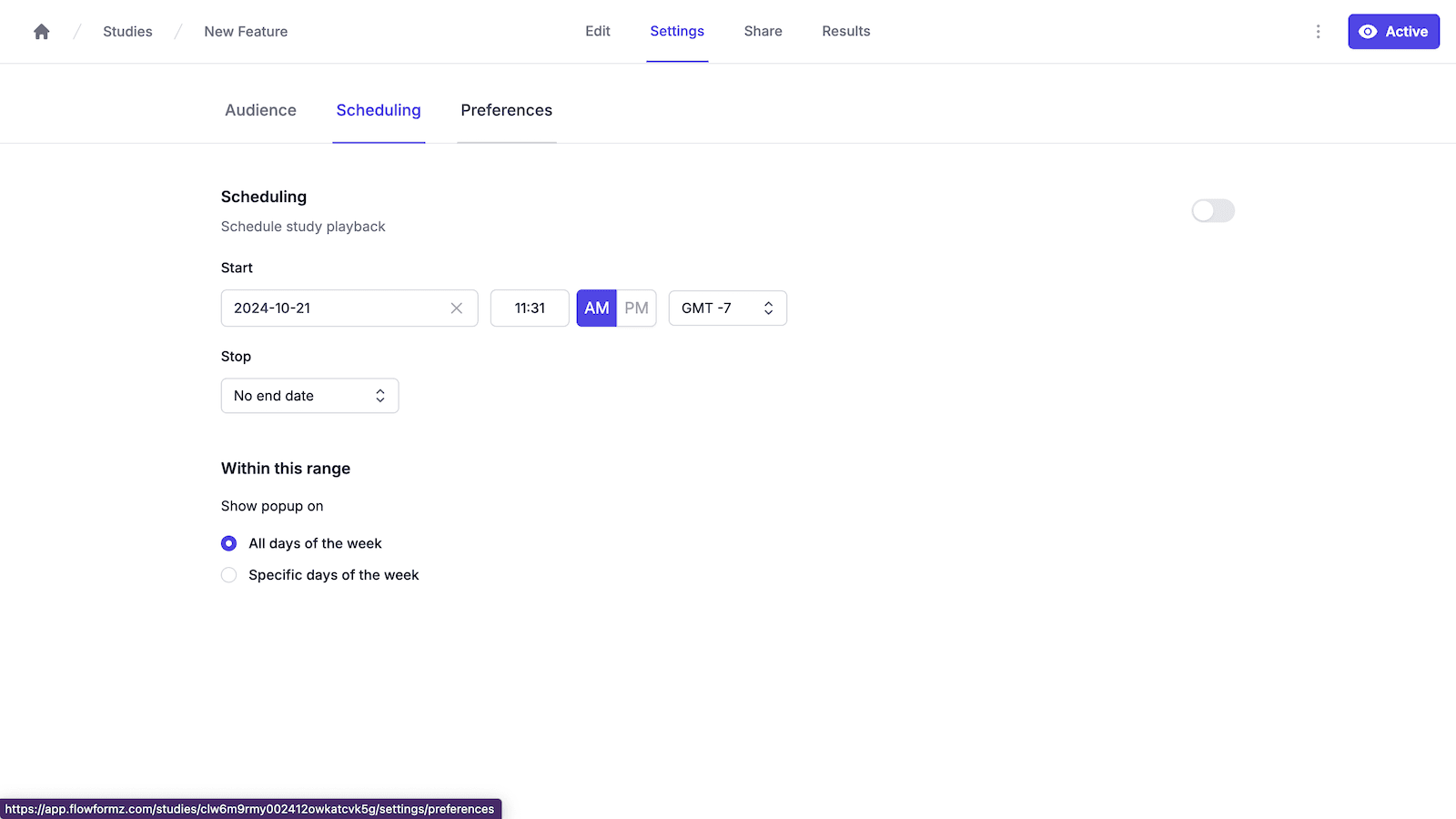Image resolution: width=1456 pixels, height=819 pixels.
Task: Clear the start date with X icon
Action: (457, 308)
